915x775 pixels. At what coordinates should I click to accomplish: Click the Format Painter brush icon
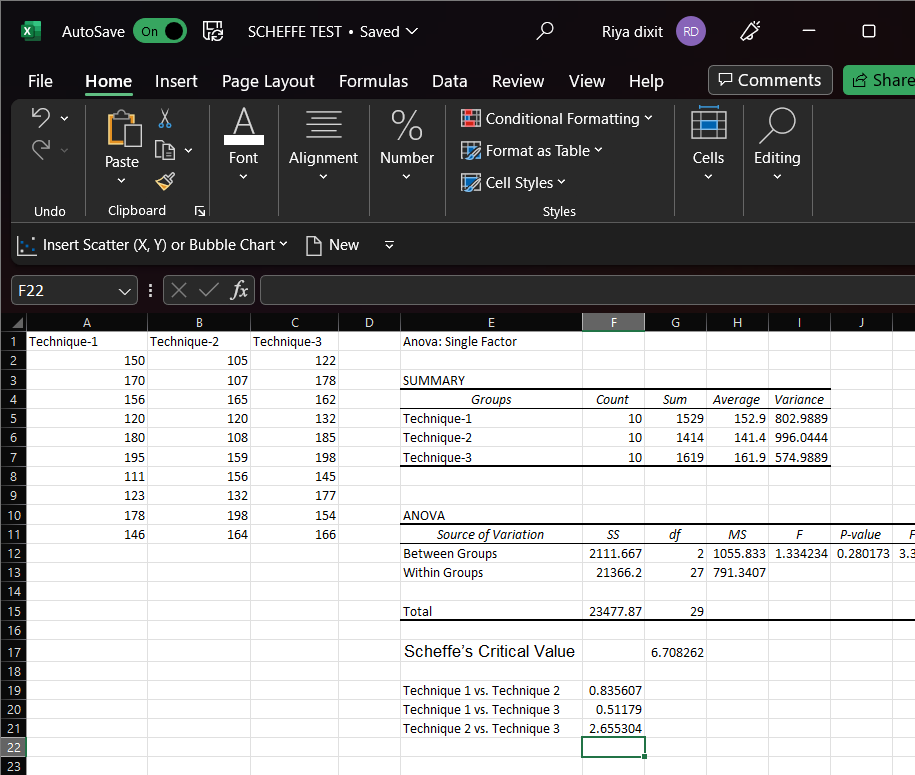point(165,181)
